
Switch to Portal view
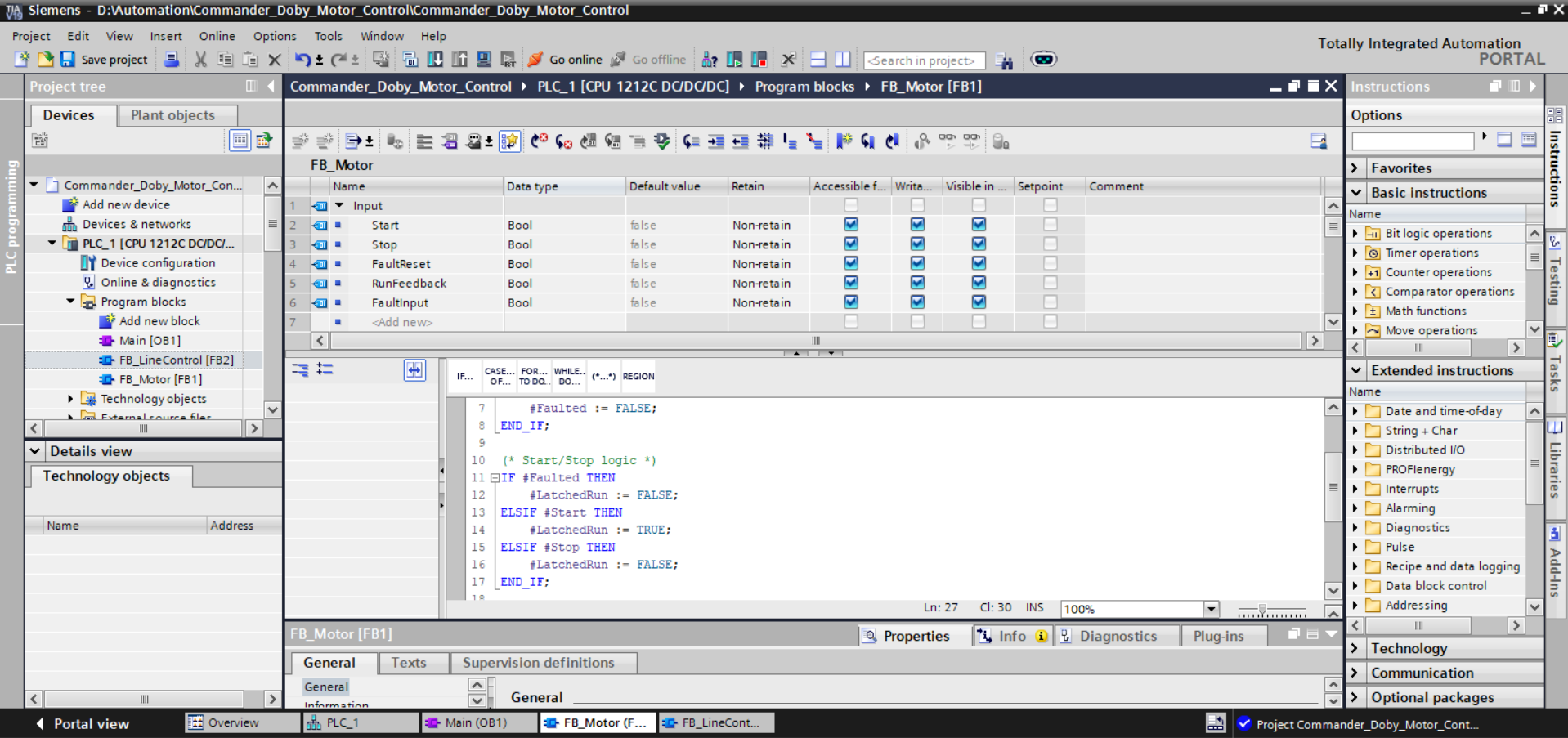coord(82,723)
